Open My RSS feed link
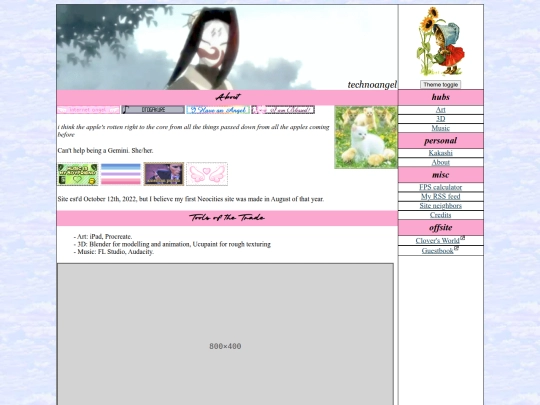540x405 pixels. coord(440,197)
